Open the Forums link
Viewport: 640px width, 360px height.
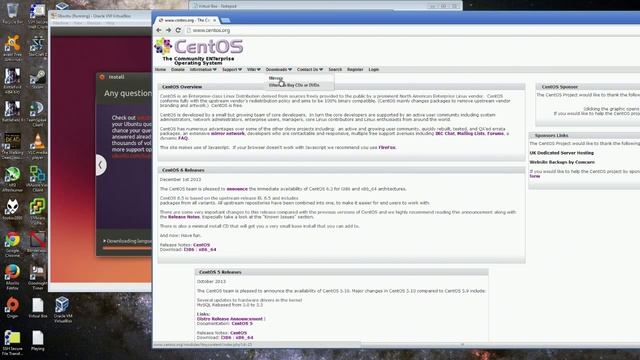(496, 133)
